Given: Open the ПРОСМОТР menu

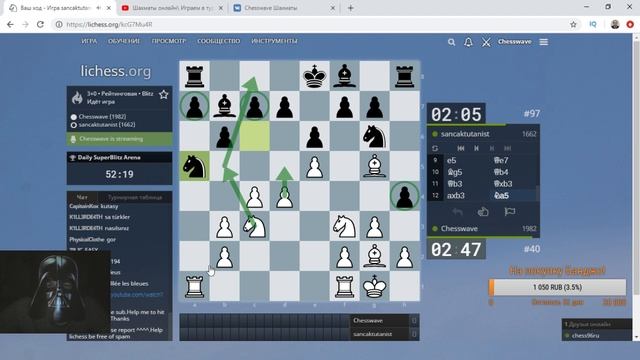Looking at the screenshot, I should pos(169,41).
